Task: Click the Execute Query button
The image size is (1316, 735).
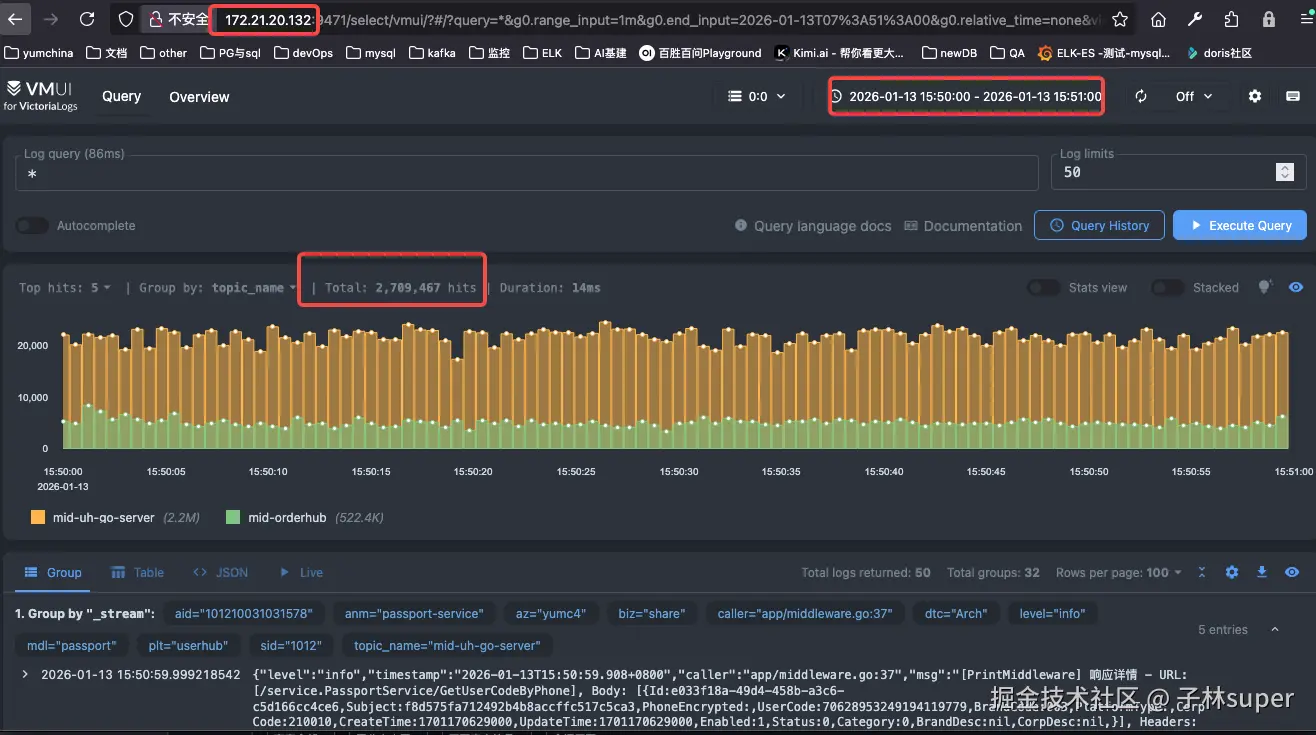Action: [1239, 226]
